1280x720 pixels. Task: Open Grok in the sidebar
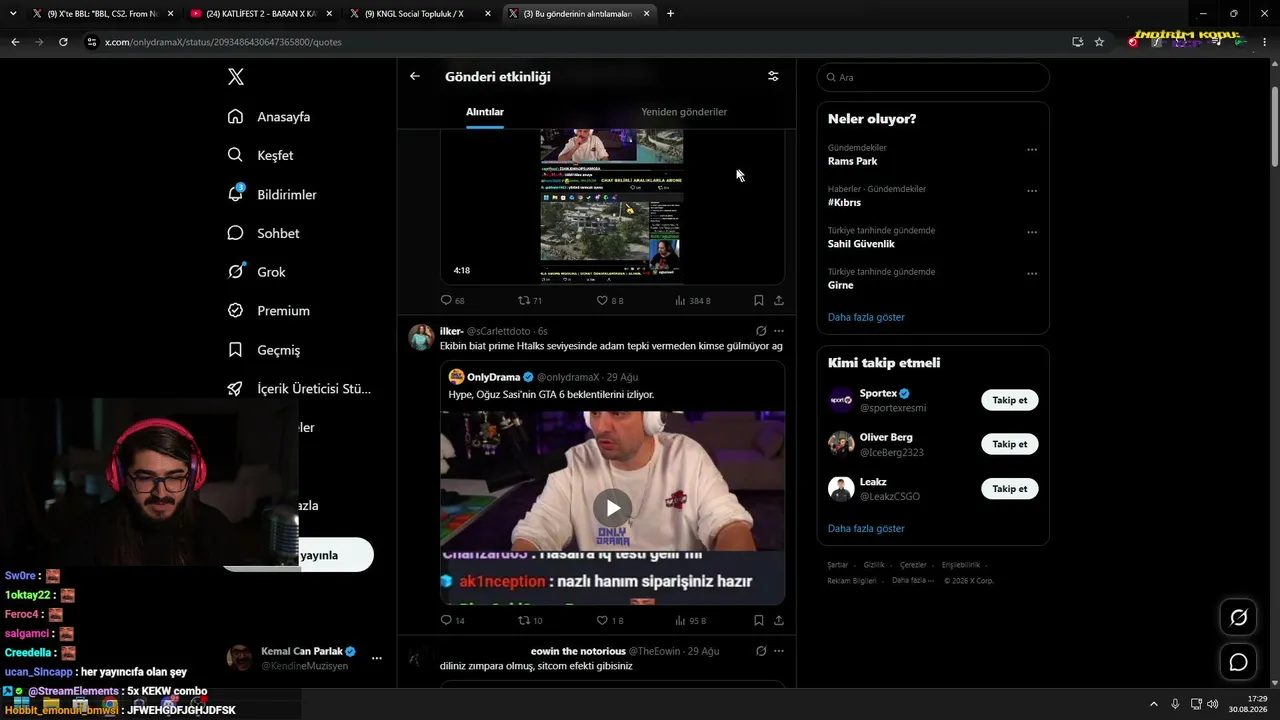pos(256,272)
